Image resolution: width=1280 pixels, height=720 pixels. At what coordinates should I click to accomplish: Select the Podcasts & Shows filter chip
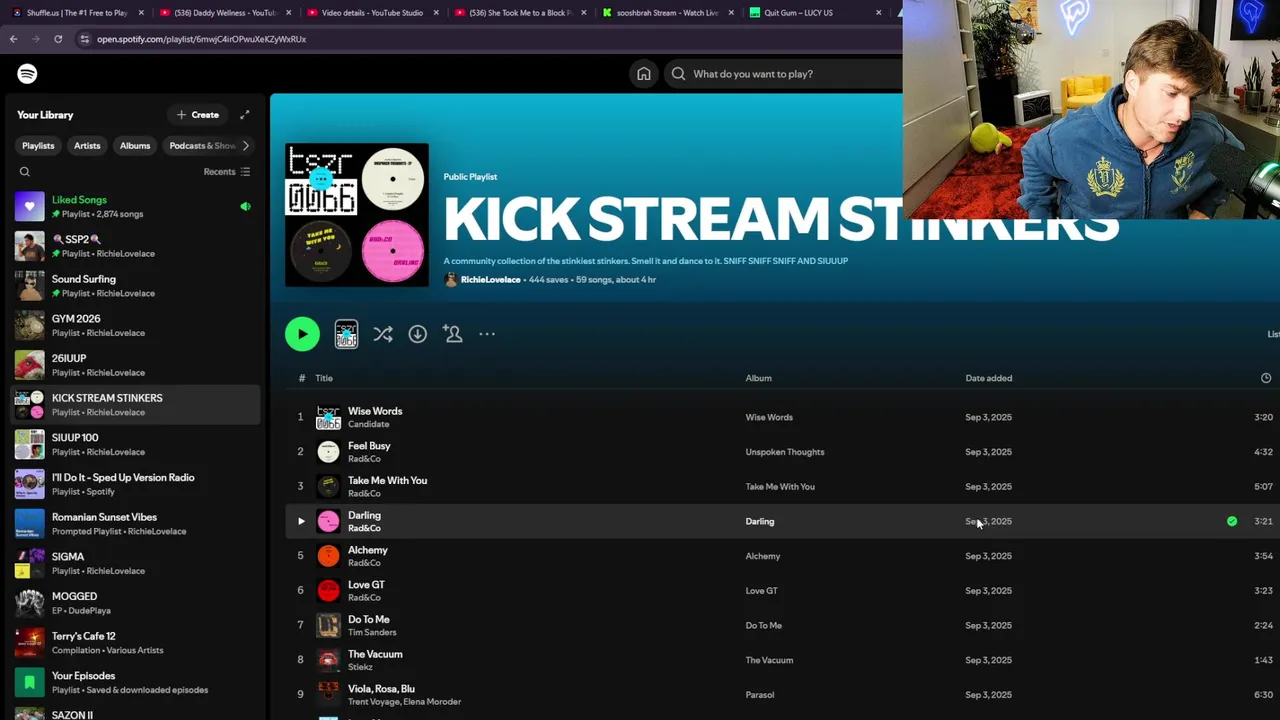[200, 146]
